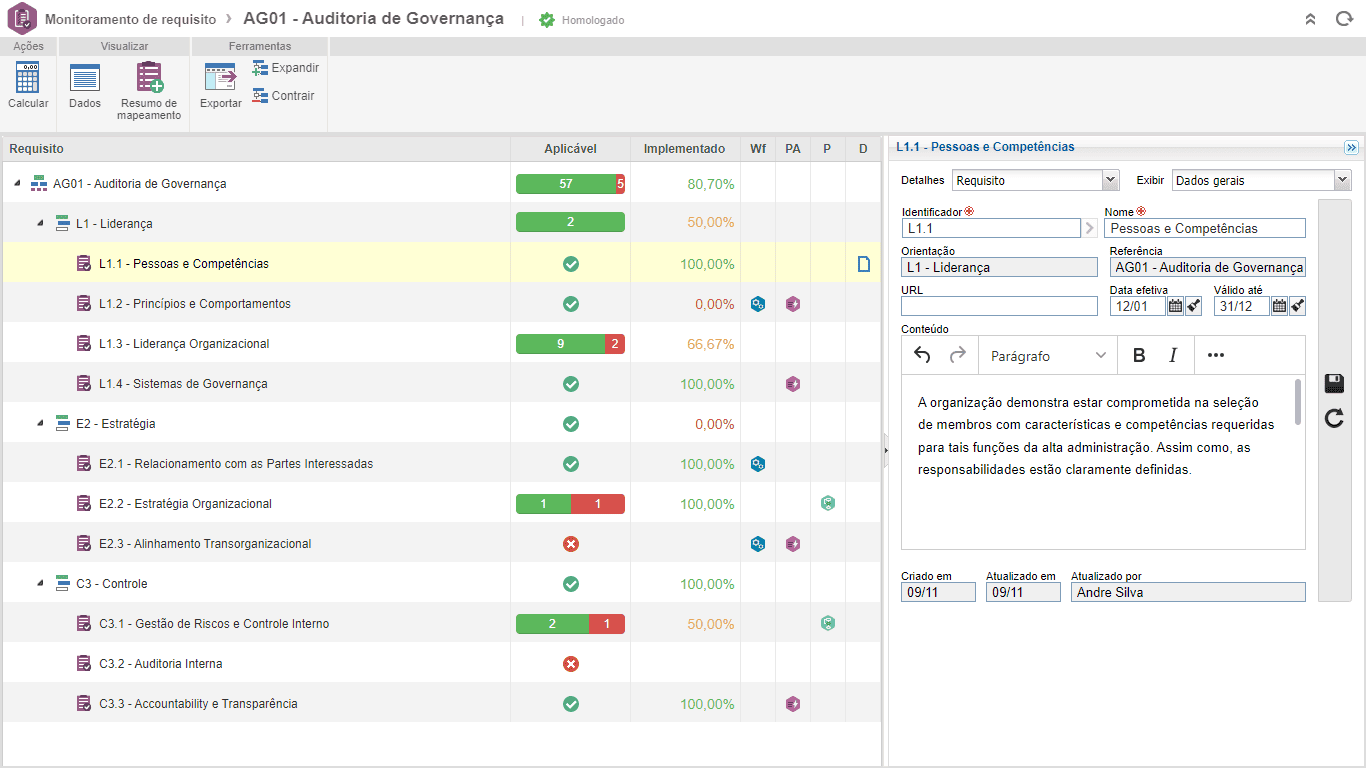Save requirement using the floppy disk icon
This screenshot has width=1366, height=768.
(1334, 384)
